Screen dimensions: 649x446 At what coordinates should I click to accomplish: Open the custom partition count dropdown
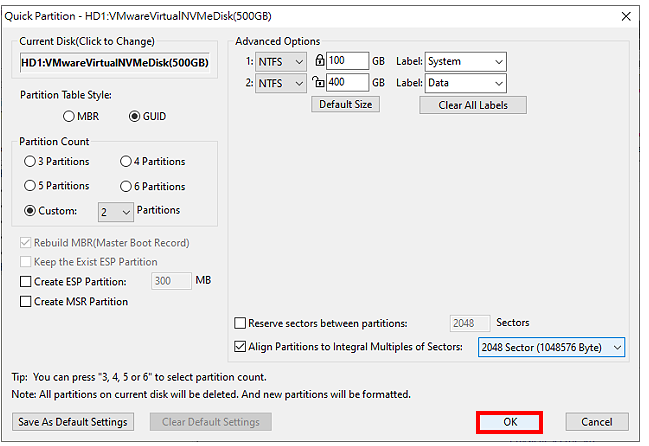pyautogui.click(x=116, y=212)
